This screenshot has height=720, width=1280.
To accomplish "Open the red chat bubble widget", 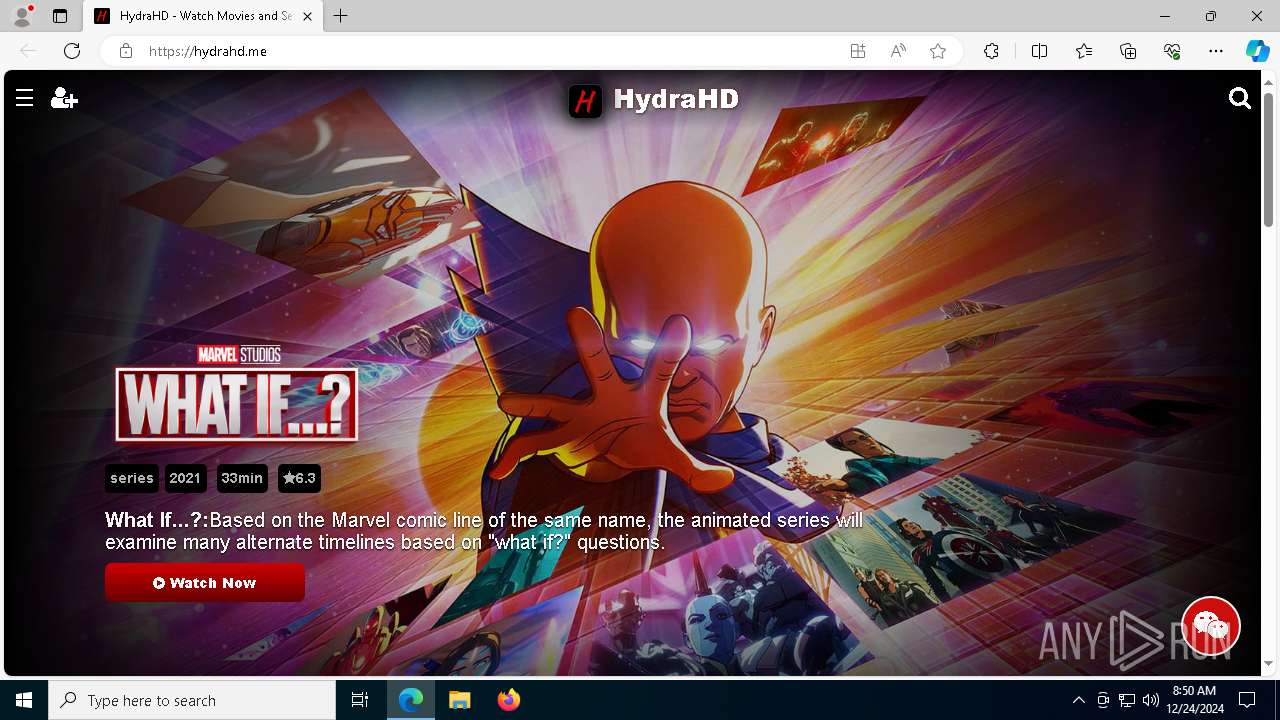I will coord(1211,626).
